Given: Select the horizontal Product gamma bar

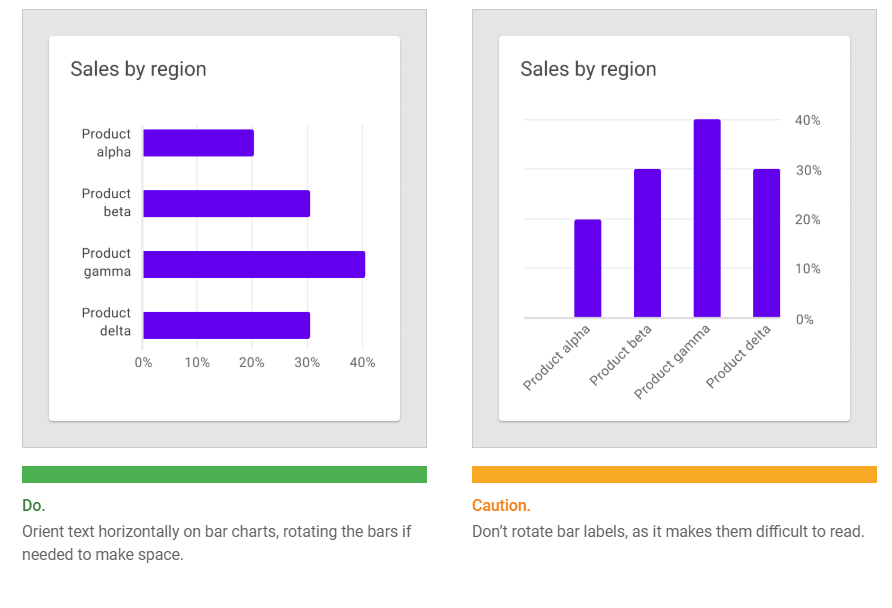Looking at the screenshot, I should (254, 264).
